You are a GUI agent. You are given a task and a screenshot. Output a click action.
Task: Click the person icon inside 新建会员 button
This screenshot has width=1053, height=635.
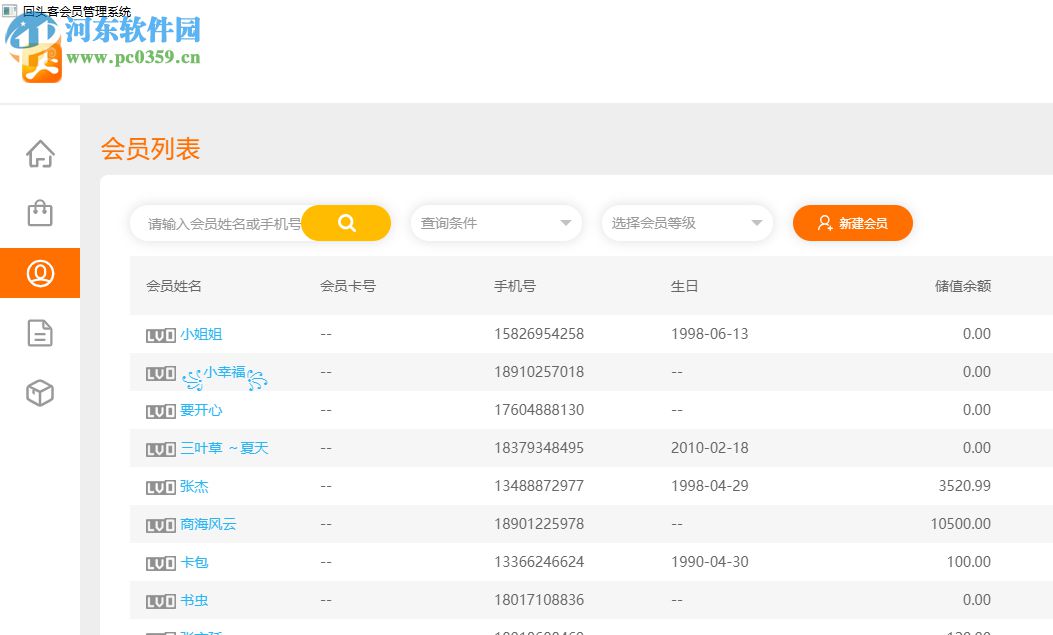(x=823, y=223)
